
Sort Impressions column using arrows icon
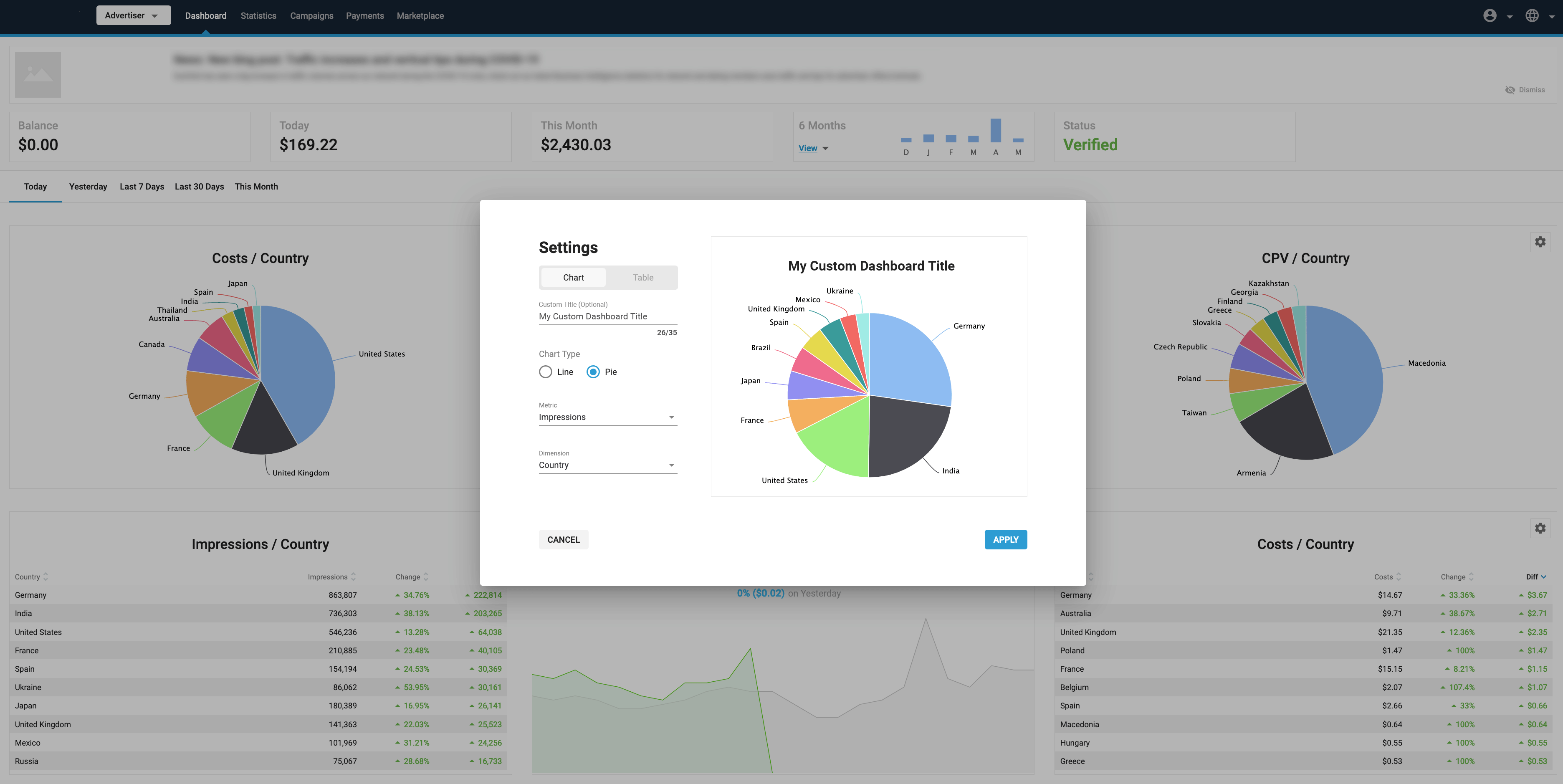[x=353, y=577]
